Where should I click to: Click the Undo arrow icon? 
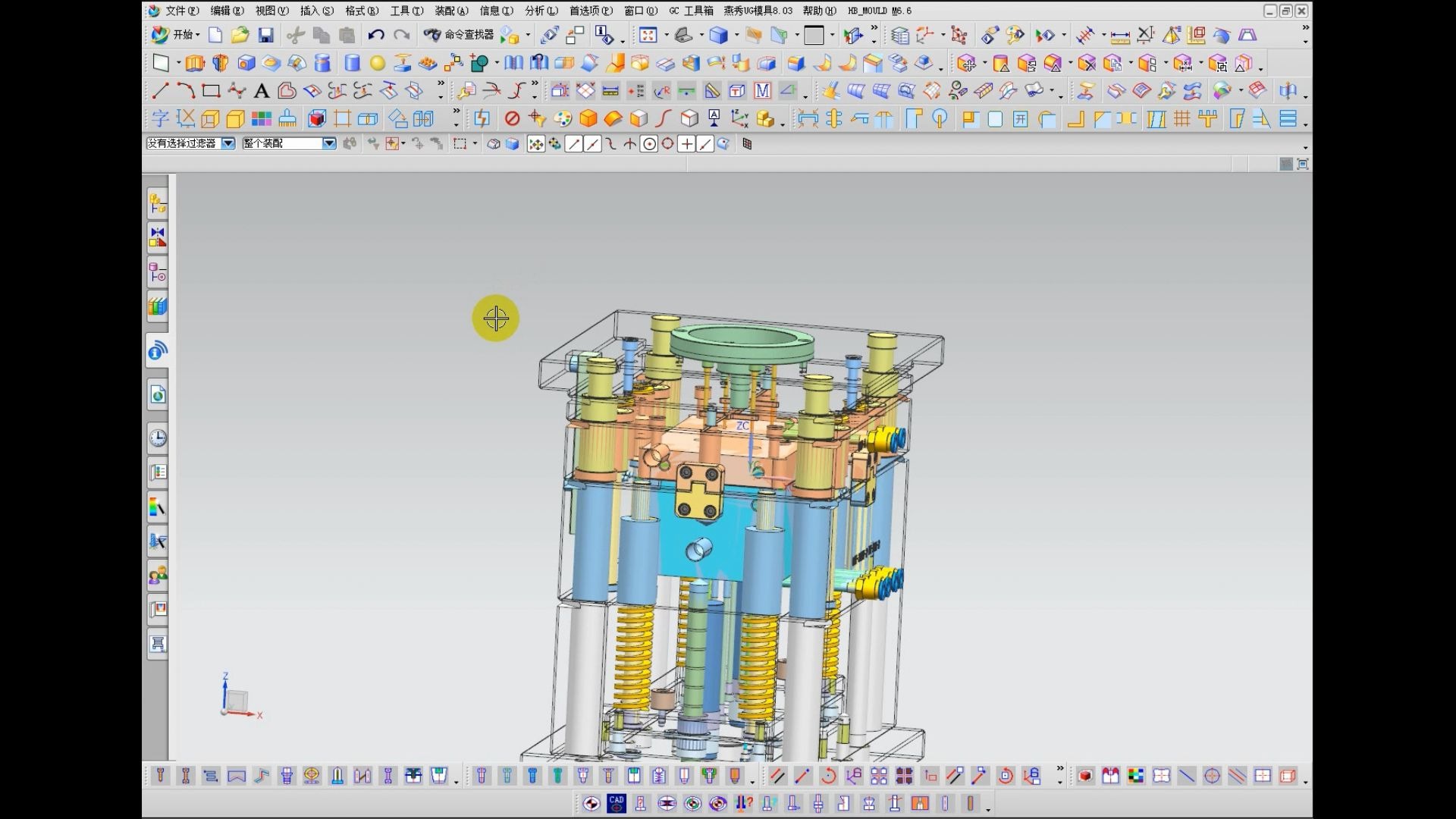375,35
